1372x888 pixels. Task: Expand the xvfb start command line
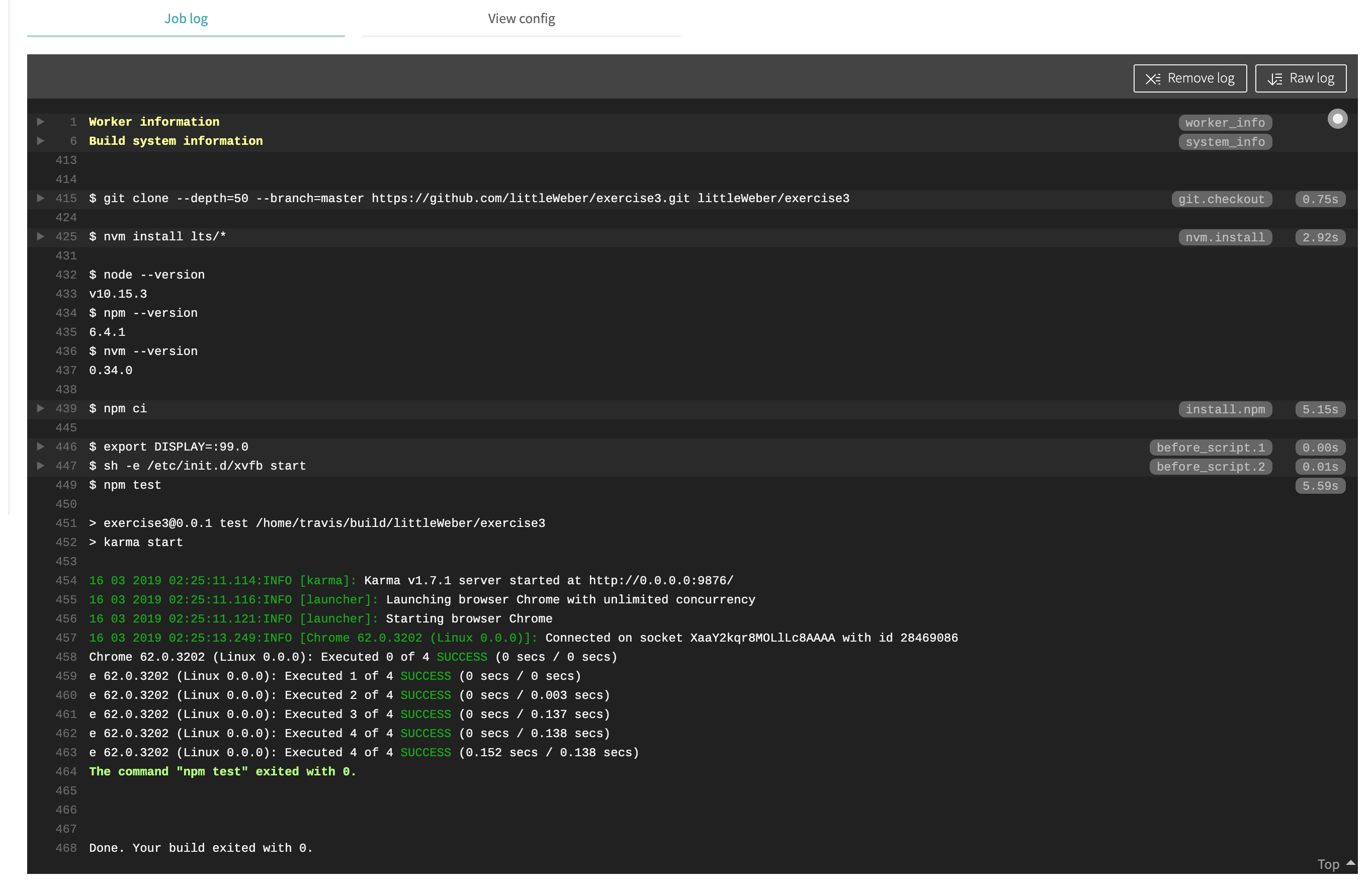(x=40, y=466)
